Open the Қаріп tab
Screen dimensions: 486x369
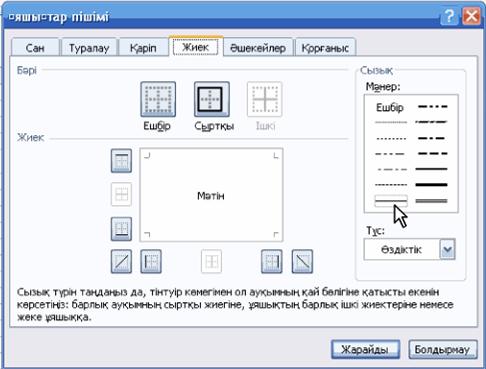tap(143, 48)
